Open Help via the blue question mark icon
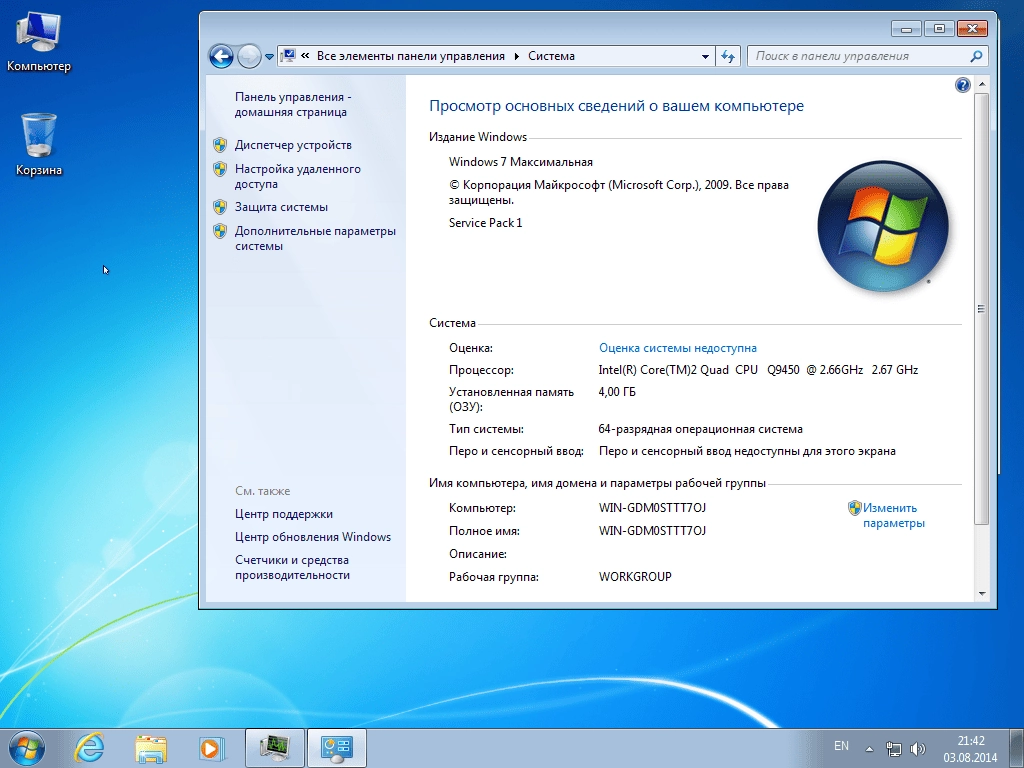Image resolution: width=1024 pixels, height=768 pixels. pos(963,85)
